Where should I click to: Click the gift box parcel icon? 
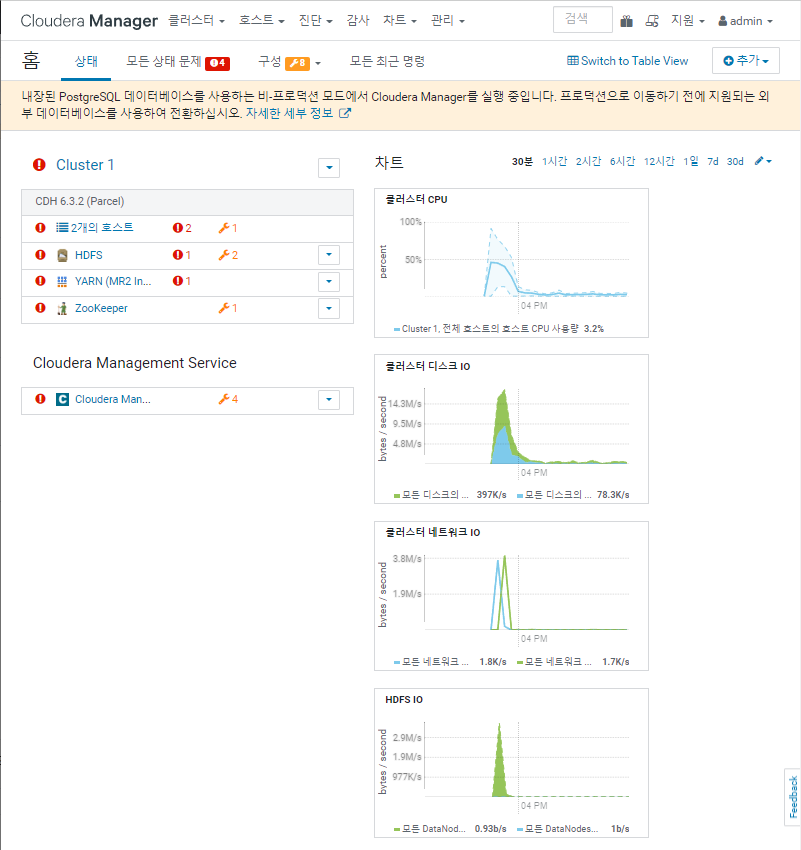point(626,21)
